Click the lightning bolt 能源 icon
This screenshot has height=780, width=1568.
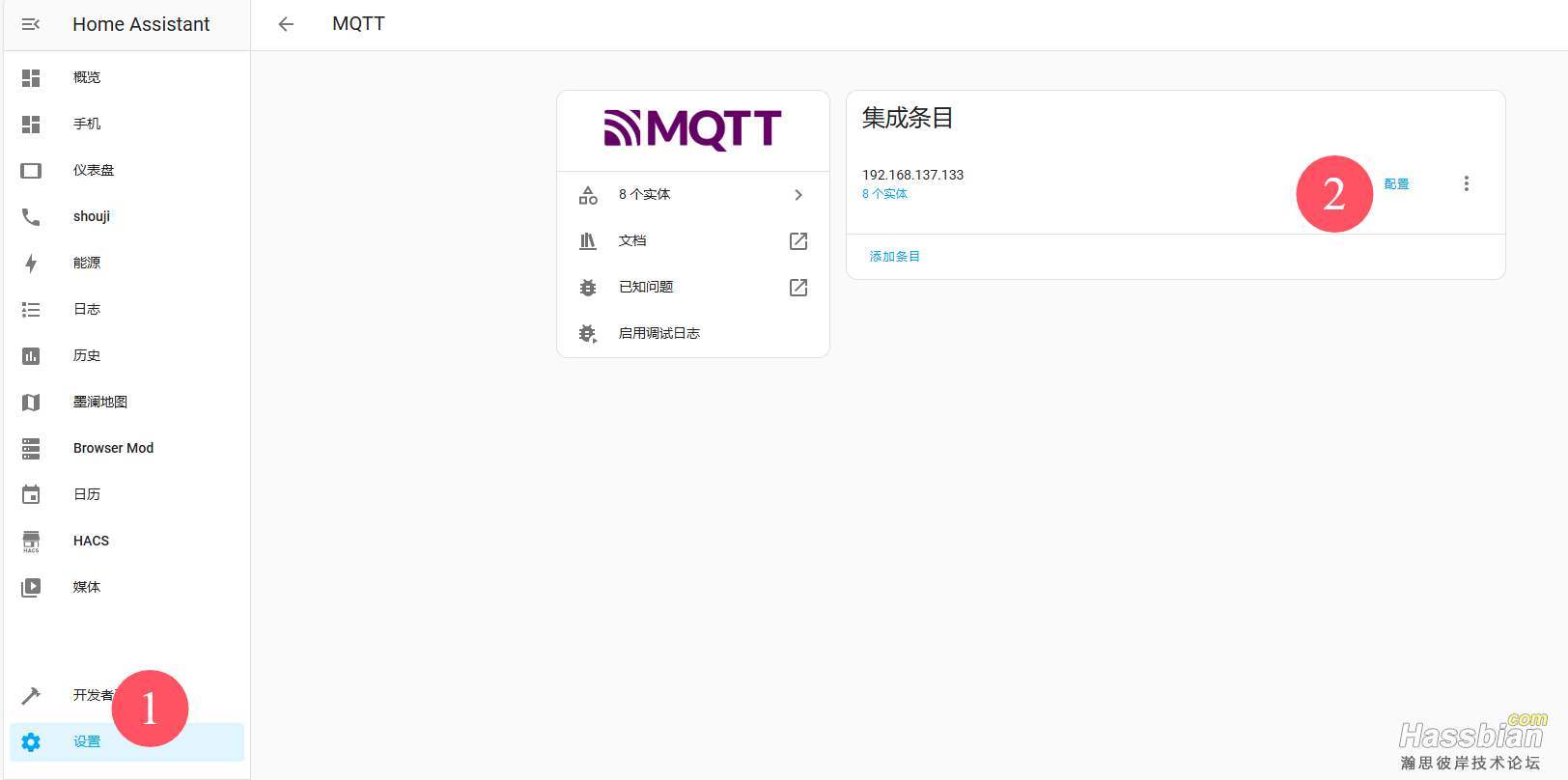click(x=31, y=264)
